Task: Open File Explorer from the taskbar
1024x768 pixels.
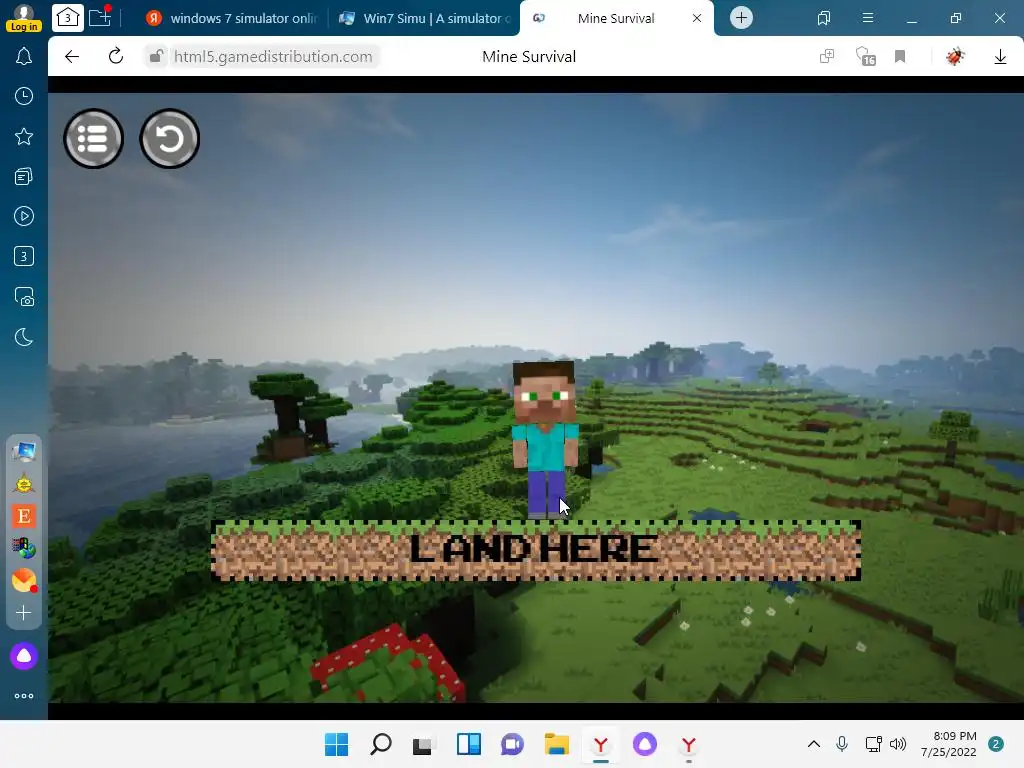Action: click(x=557, y=744)
